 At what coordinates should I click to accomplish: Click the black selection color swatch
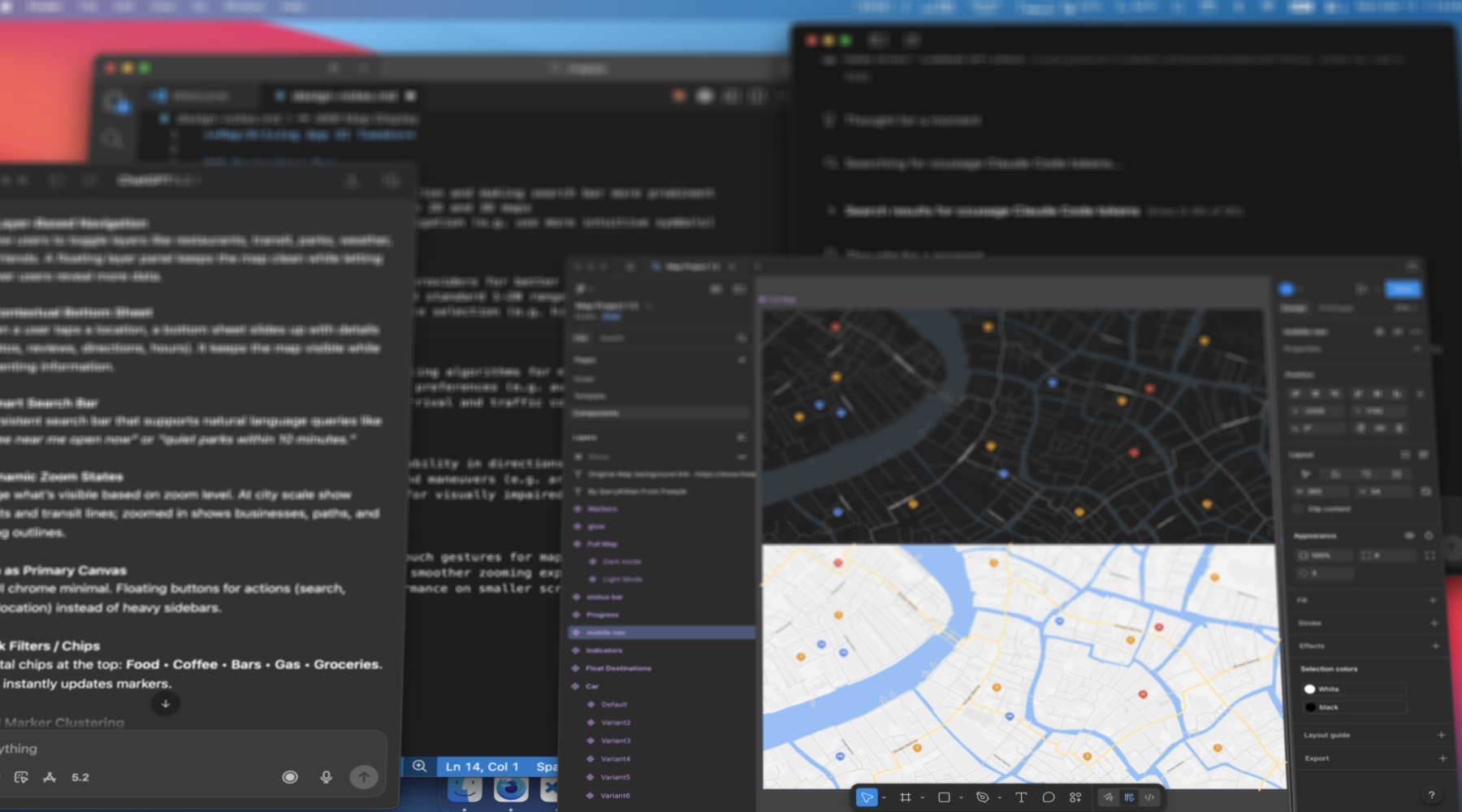click(x=1310, y=707)
